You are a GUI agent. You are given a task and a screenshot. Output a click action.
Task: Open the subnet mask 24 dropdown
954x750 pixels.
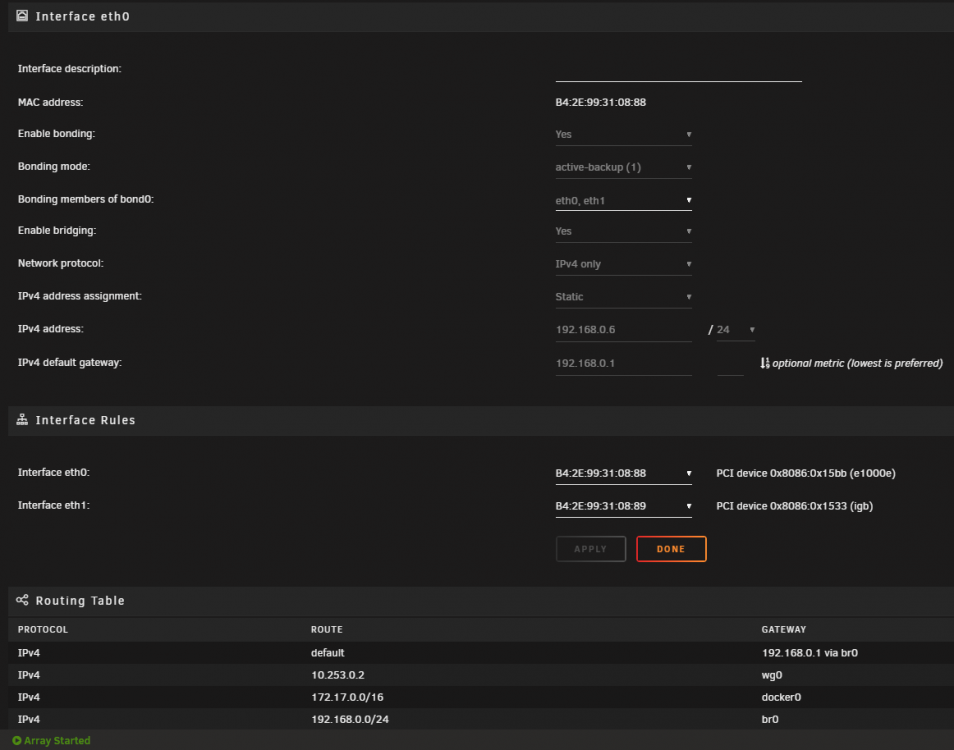click(x=736, y=330)
